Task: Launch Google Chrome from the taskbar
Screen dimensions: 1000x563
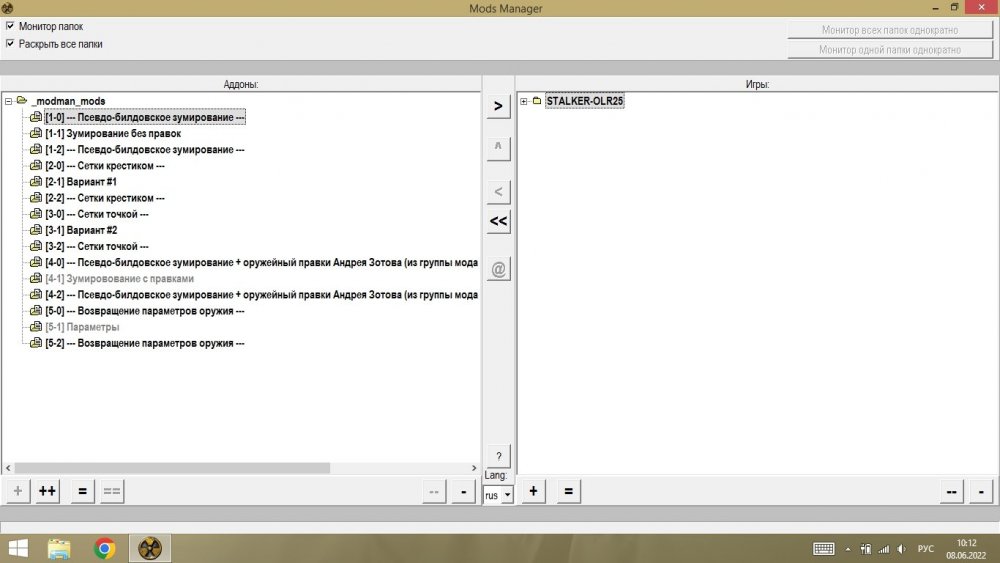Action: 105,548
